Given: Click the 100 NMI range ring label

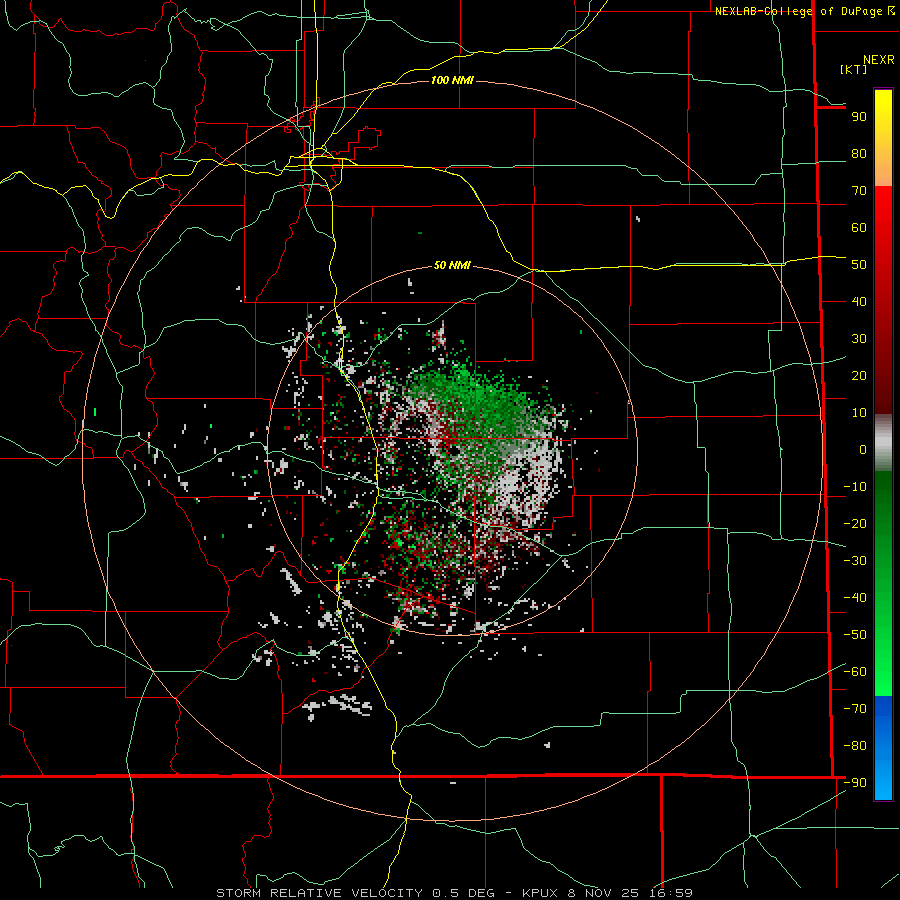Looking at the screenshot, I should click(x=452, y=80).
